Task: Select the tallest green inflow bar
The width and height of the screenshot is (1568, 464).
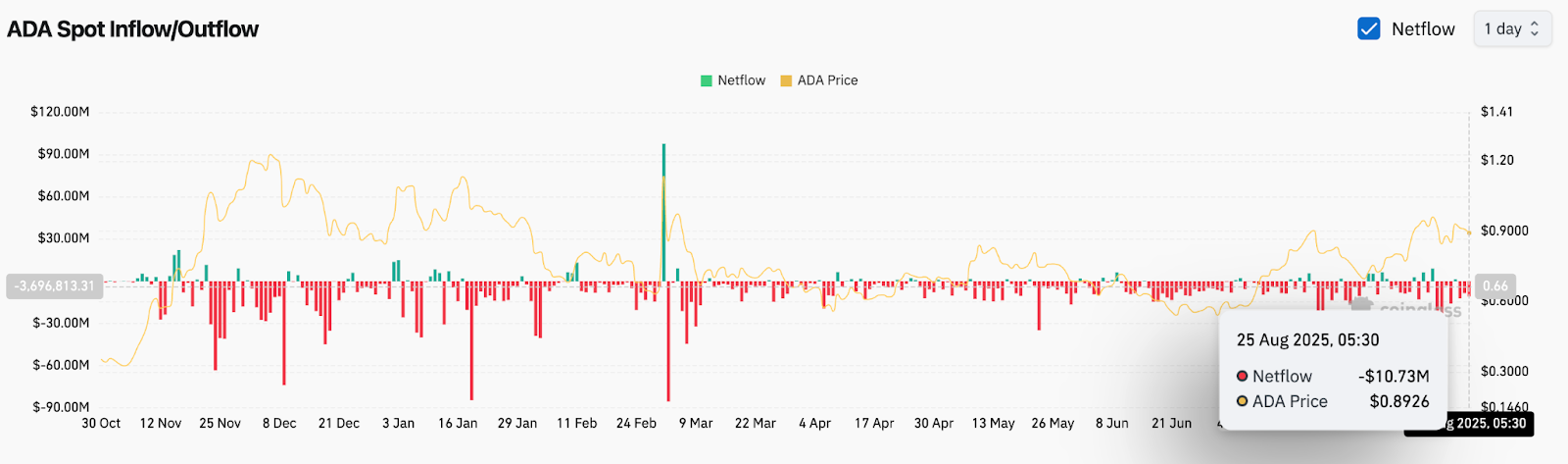Action: click(663, 211)
